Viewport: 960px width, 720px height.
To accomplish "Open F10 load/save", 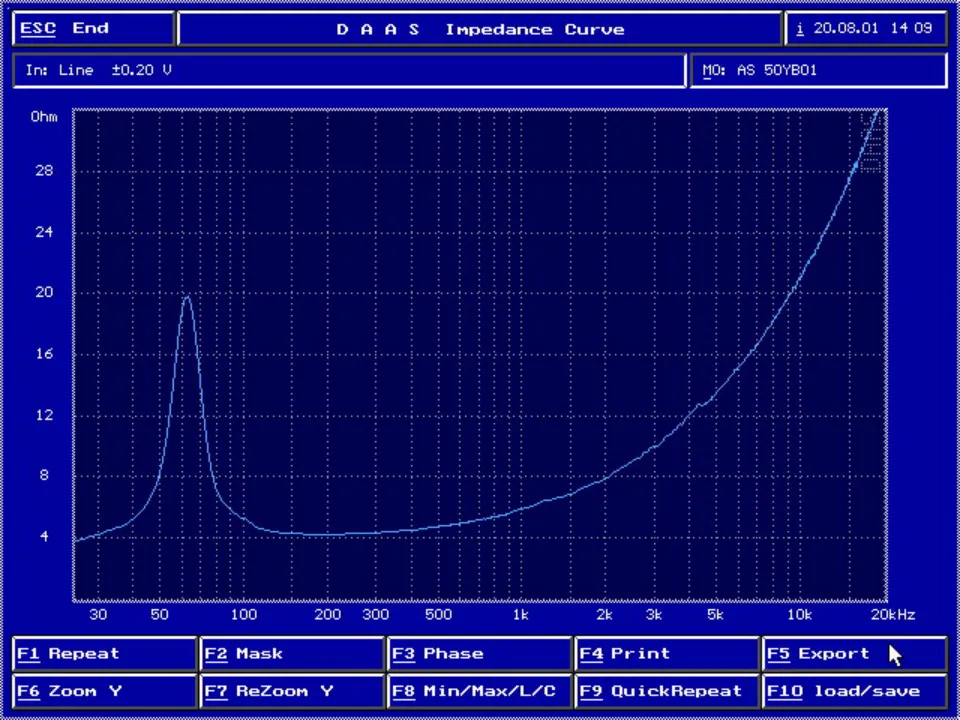I will pyautogui.click(x=854, y=691).
